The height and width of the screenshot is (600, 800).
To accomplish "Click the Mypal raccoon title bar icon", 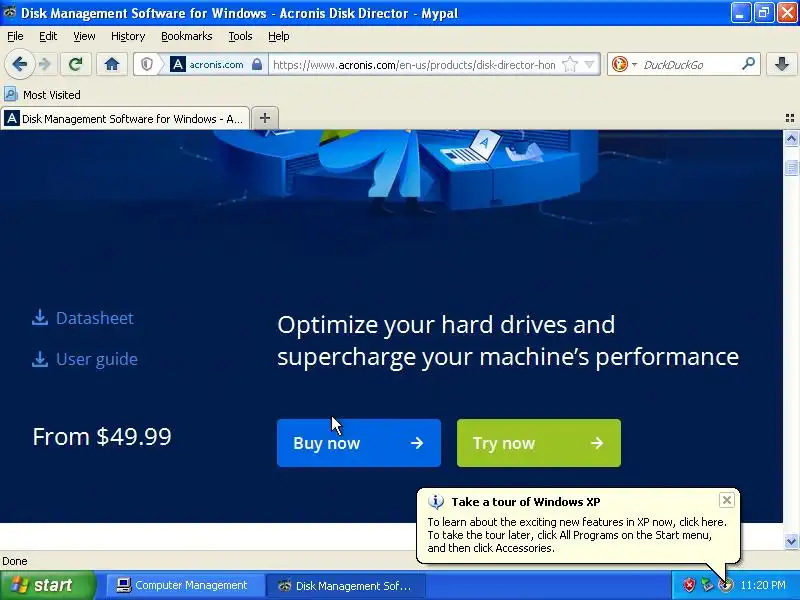I will click(9, 13).
